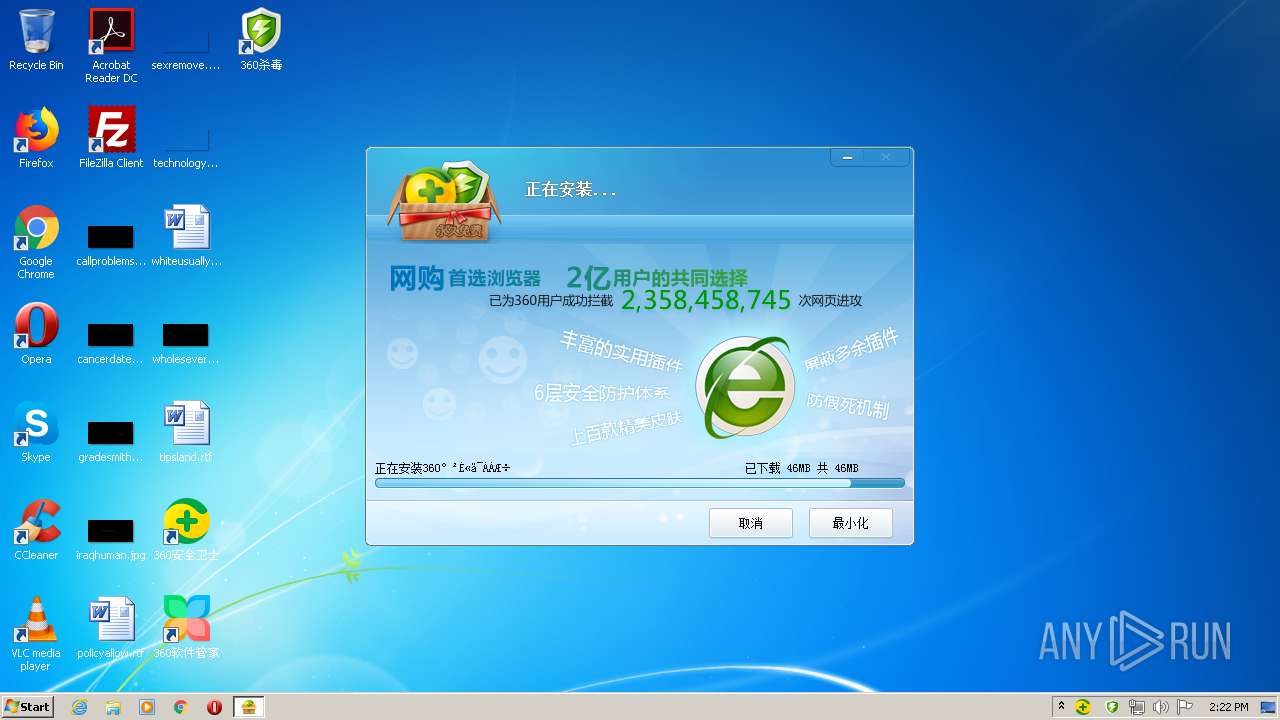Launch CCleaner desktop shortcut
The image size is (1280, 720).
(36, 530)
